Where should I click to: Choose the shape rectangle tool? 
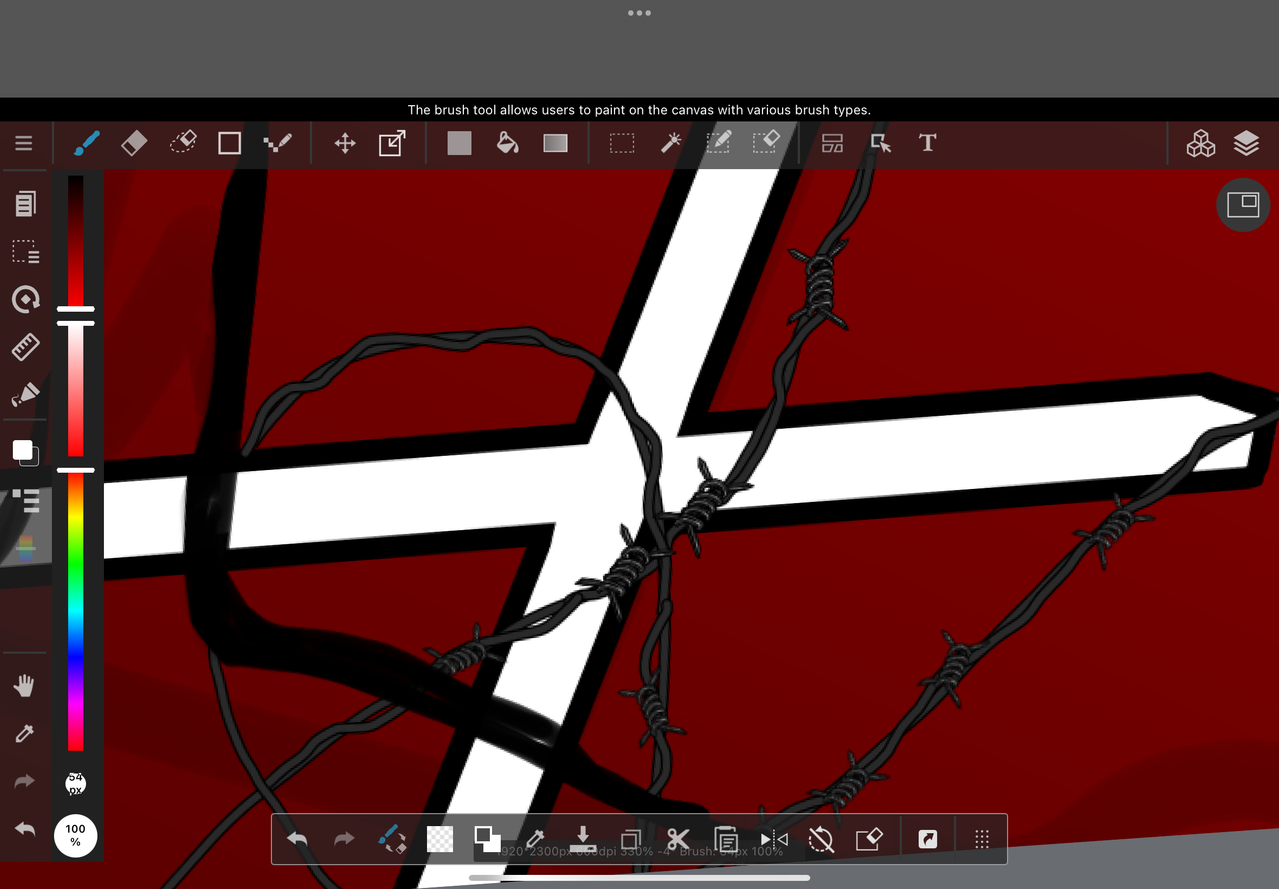pos(230,143)
